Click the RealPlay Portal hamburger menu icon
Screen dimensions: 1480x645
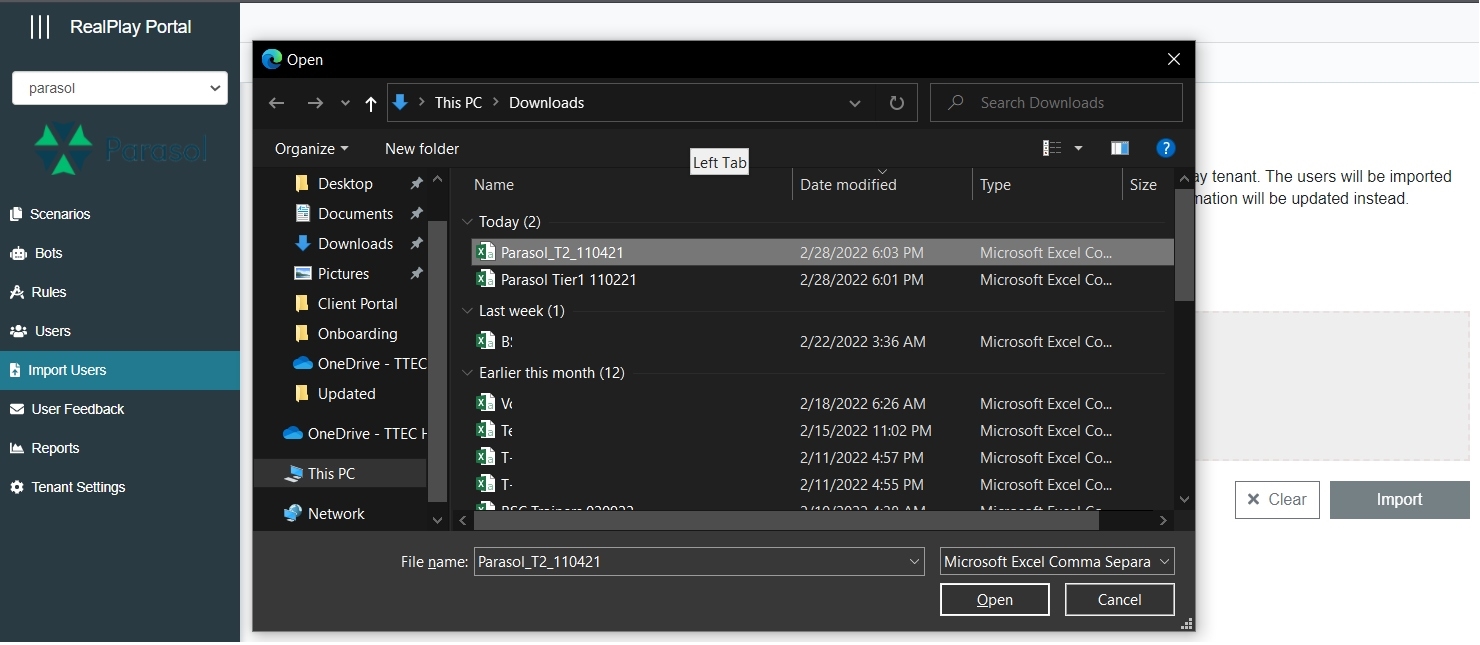pyautogui.click(x=40, y=27)
